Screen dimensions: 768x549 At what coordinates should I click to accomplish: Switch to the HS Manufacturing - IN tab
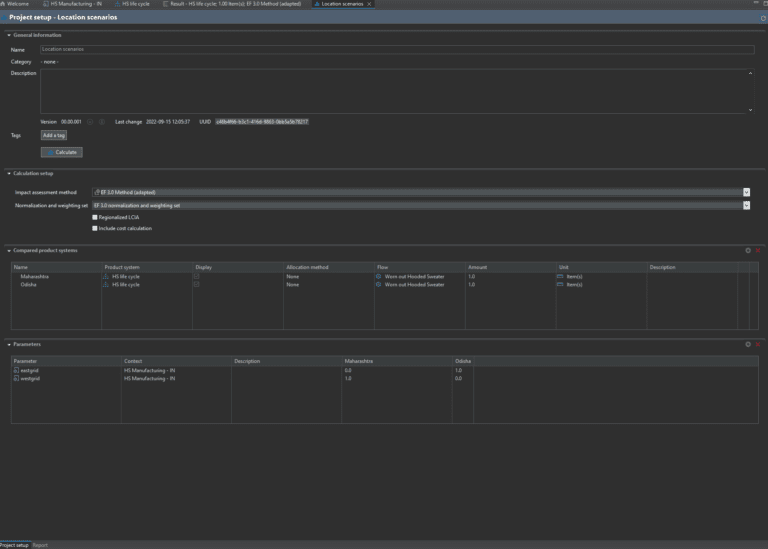coord(77,4)
